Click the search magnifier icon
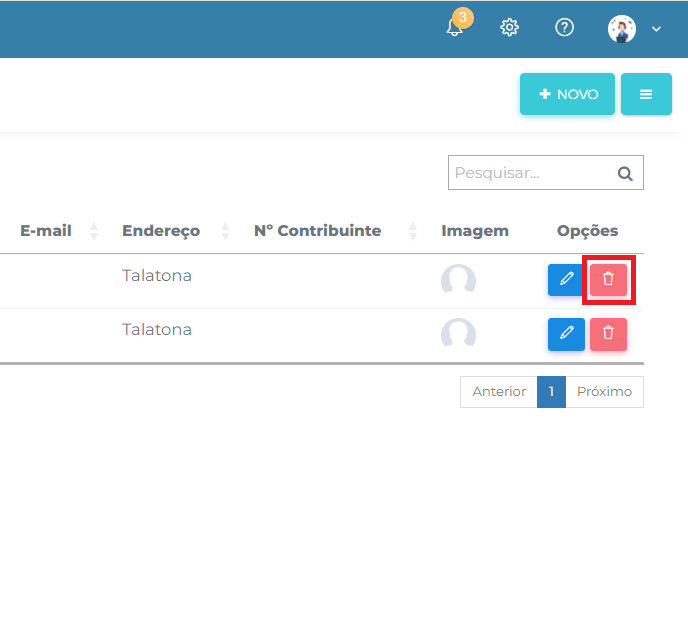 point(625,173)
